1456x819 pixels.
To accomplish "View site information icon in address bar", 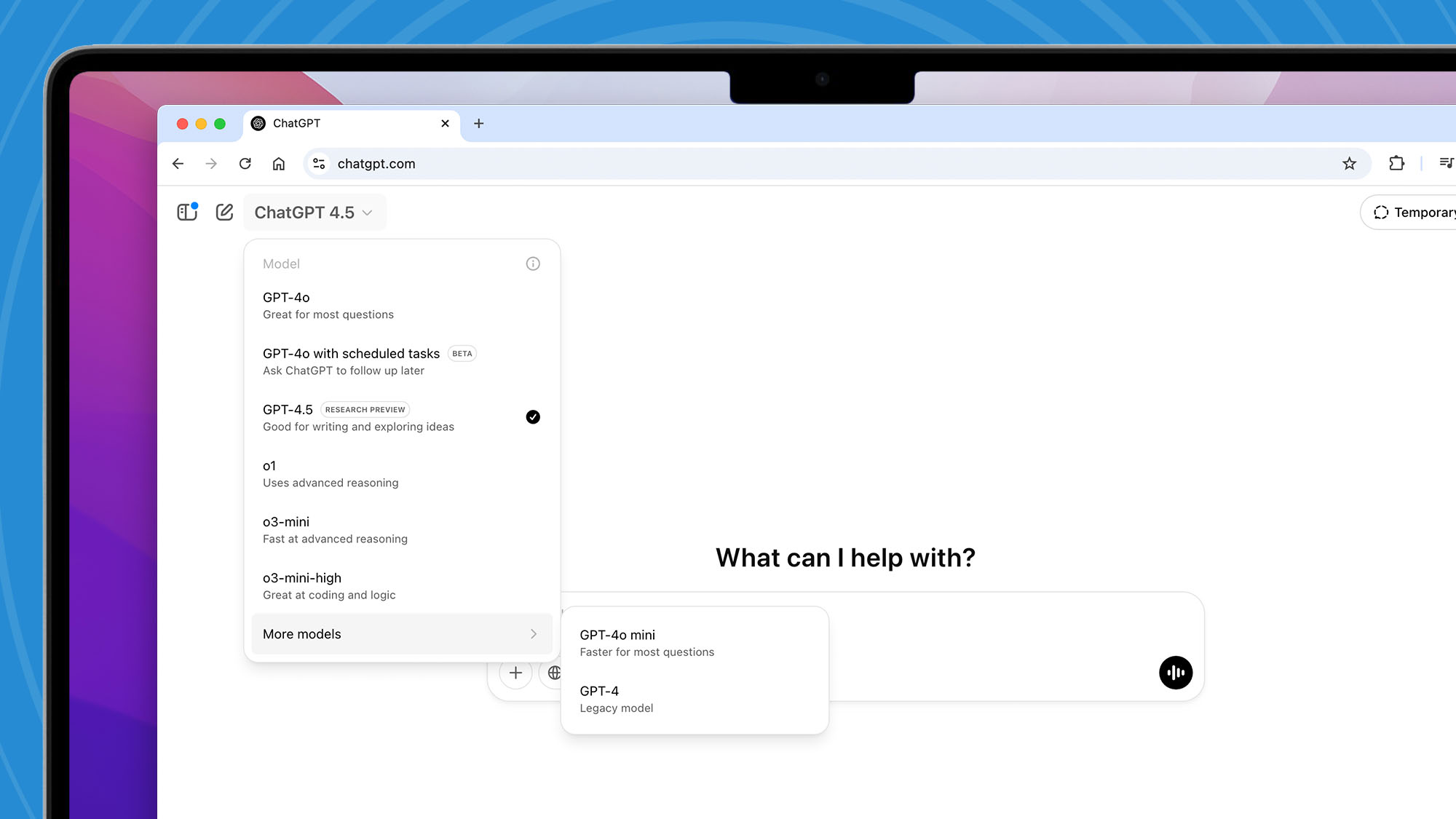I will click(319, 164).
